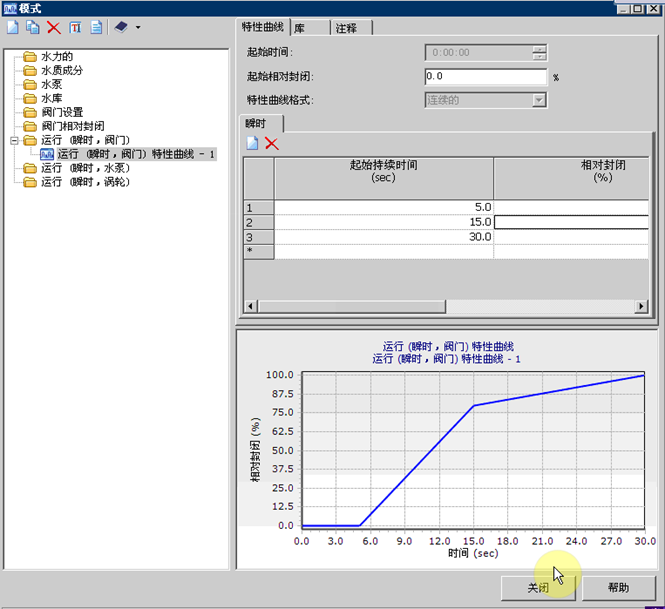Click the 关闭 button
Viewport: 665px width, 609px height.
[538, 588]
